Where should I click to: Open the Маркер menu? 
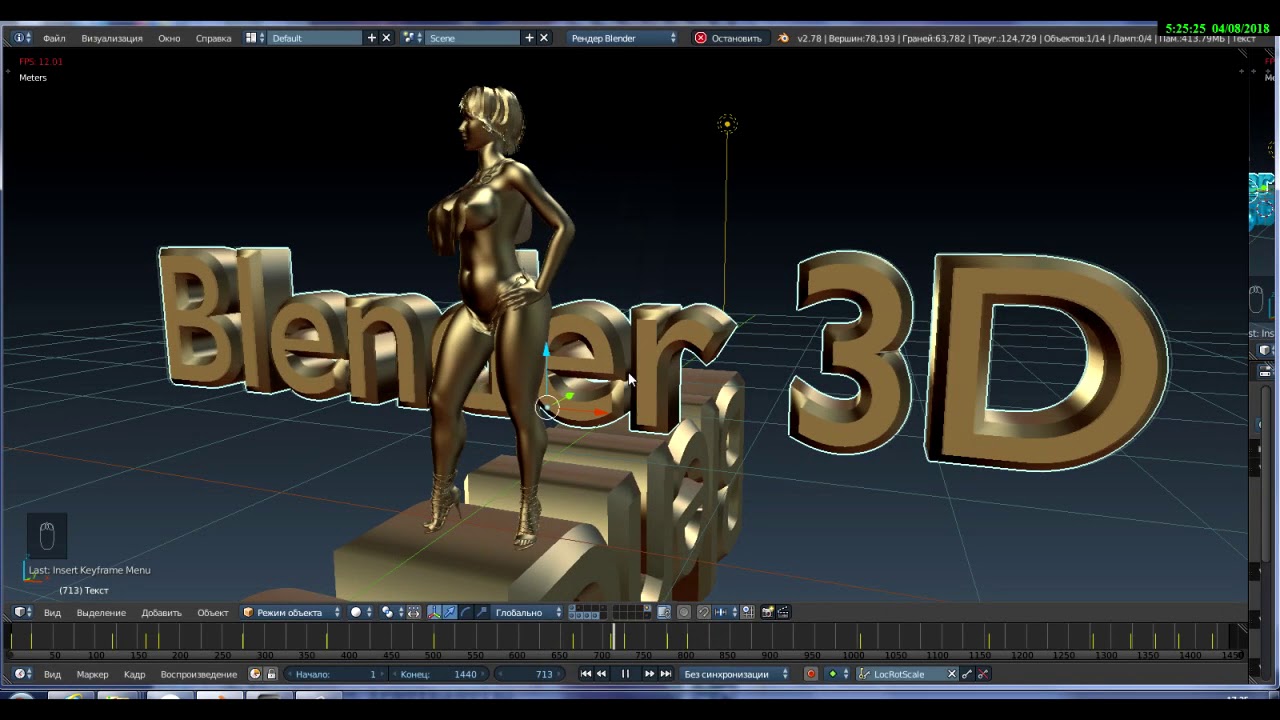92,675
